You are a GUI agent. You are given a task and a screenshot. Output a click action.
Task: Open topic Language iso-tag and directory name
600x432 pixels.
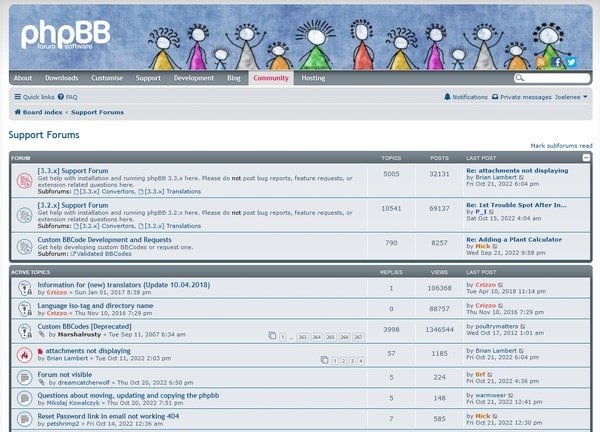click(x=95, y=306)
